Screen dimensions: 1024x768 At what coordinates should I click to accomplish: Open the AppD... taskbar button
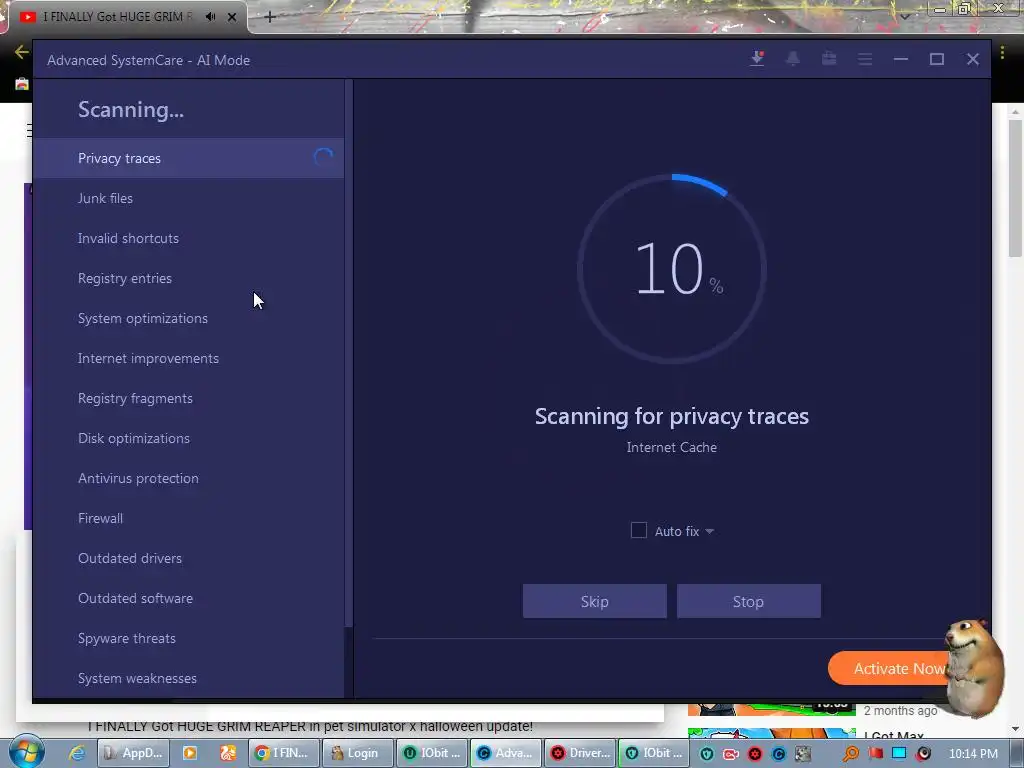pos(134,753)
